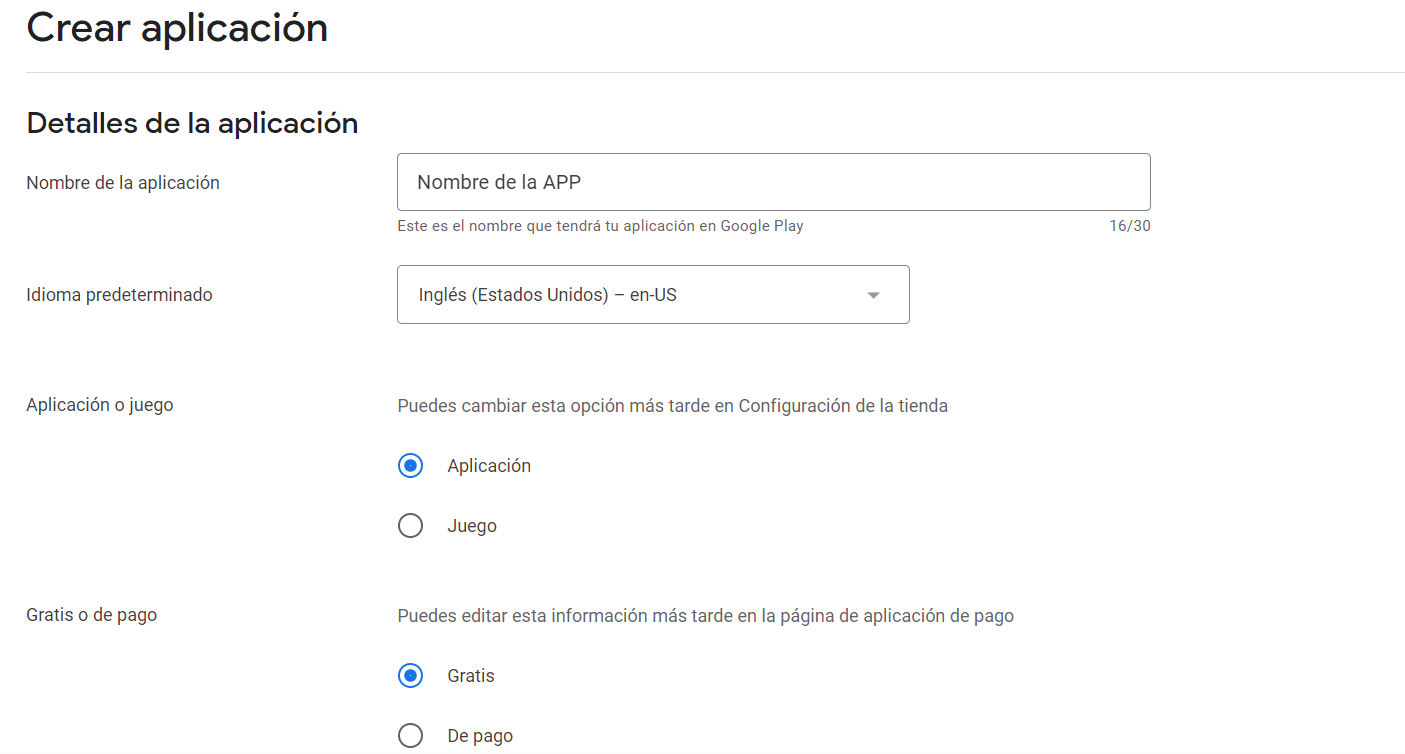Image resolution: width=1405 pixels, height=754 pixels.
Task: Click the "Nombre de la aplicación" label
Action: tap(123, 182)
